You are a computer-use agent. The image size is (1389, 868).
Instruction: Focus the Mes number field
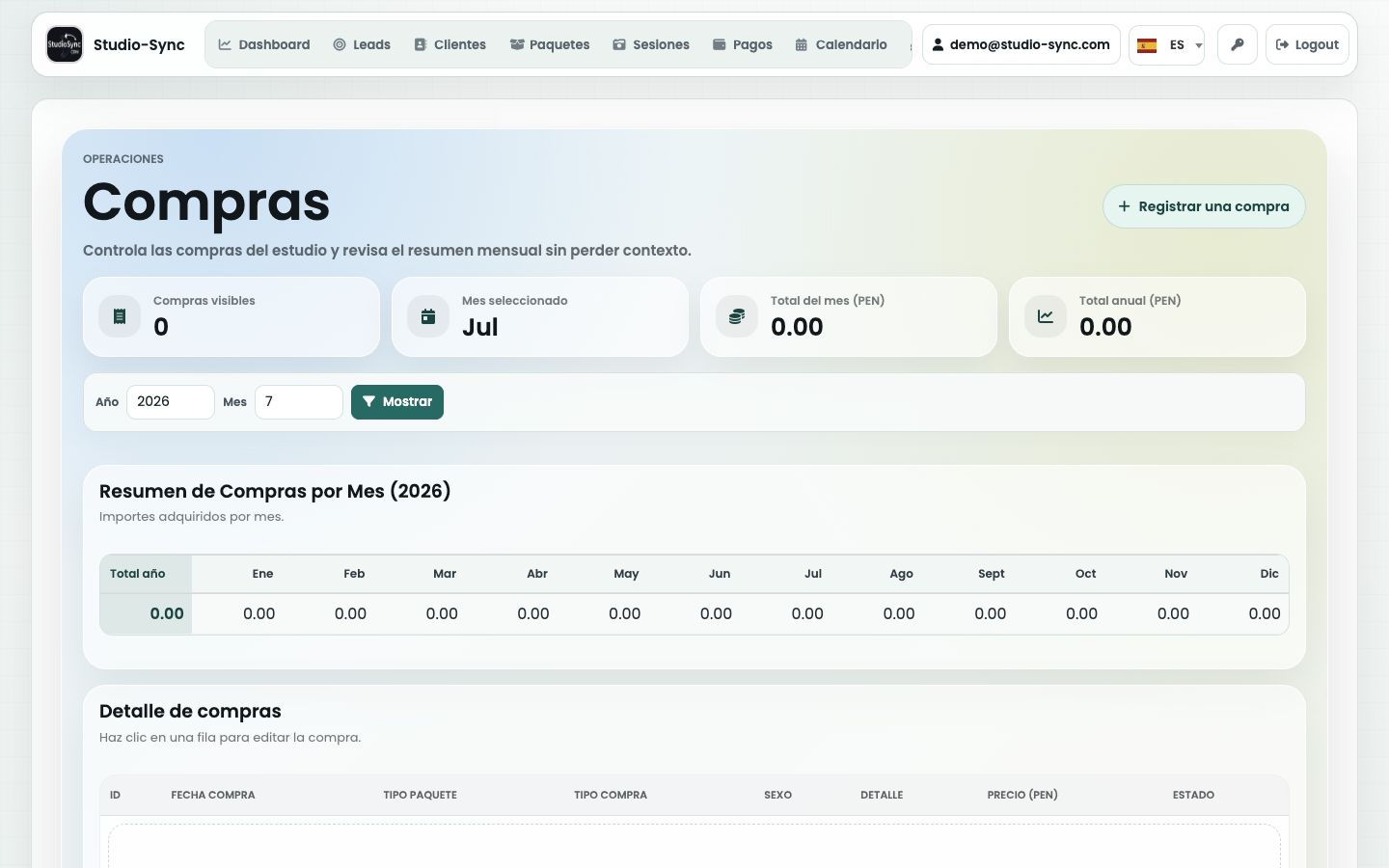[x=299, y=402]
